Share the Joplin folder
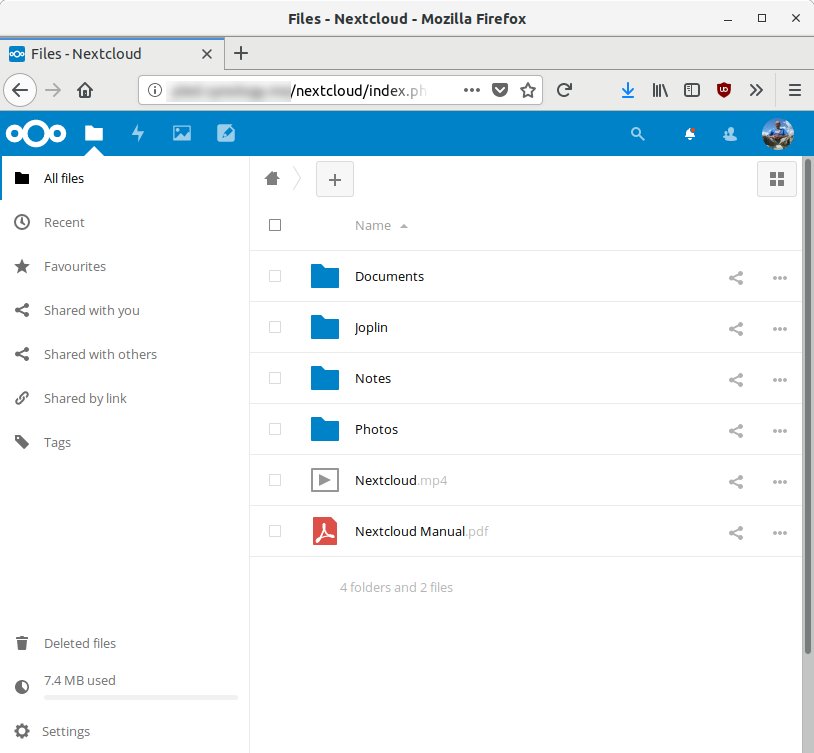The width and height of the screenshot is (814, 753). coord(736,328)
